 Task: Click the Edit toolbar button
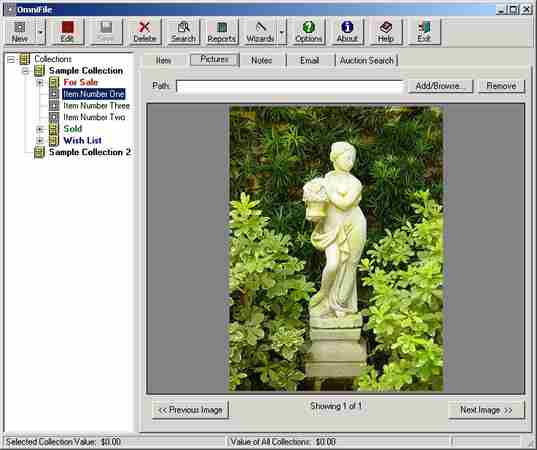[67, 32]
